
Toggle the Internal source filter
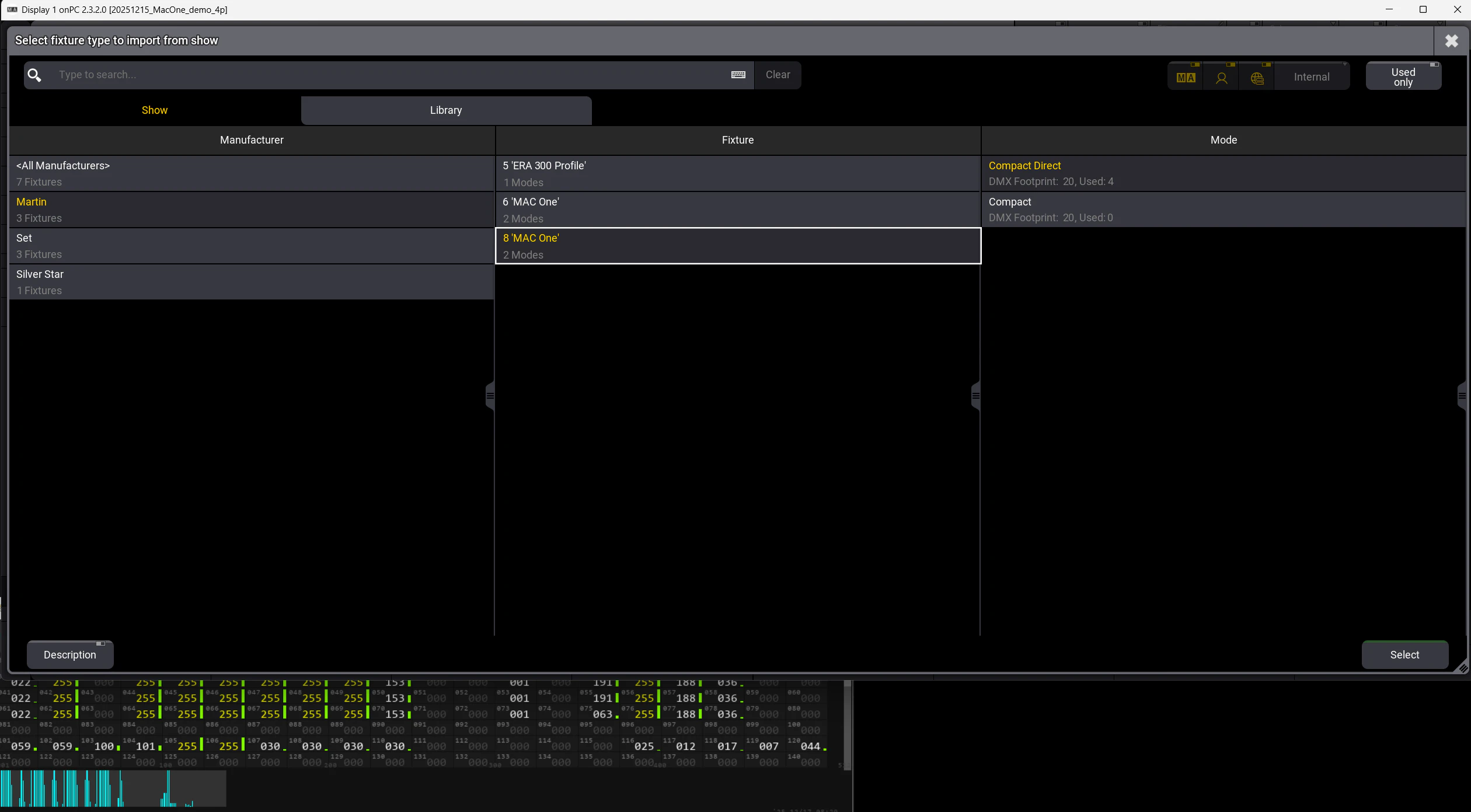click(1312, 76)
